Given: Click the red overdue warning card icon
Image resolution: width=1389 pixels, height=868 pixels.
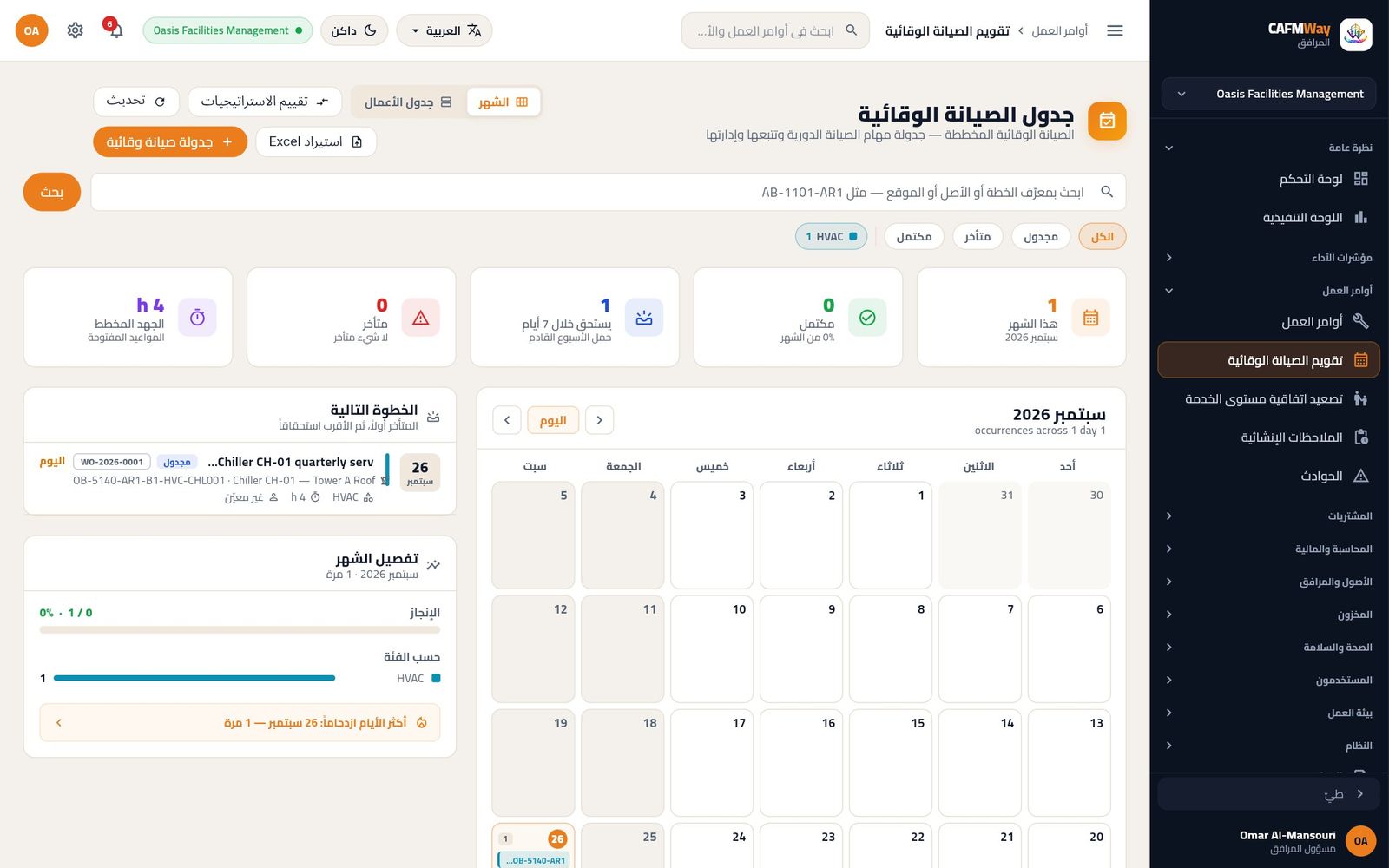Looking at the screenshot, I should pos(421,318).
